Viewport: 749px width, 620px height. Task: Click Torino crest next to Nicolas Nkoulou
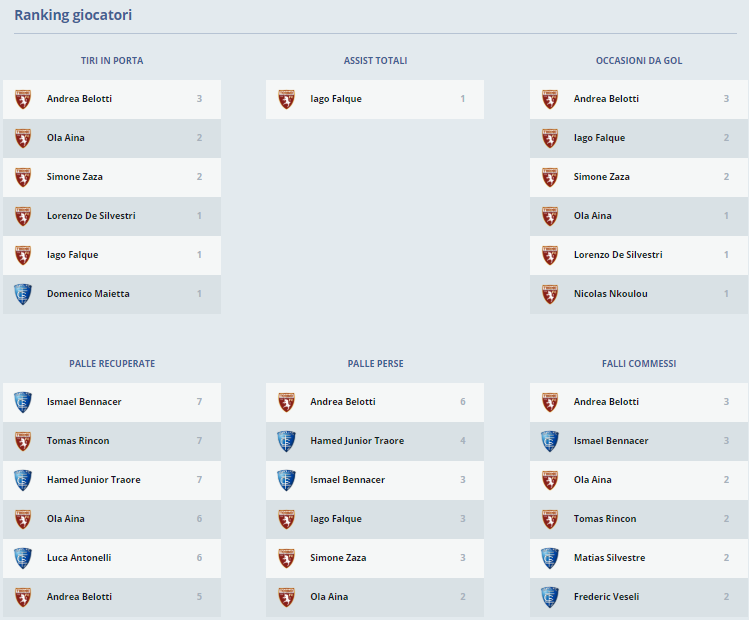click(x=550, y=294)
